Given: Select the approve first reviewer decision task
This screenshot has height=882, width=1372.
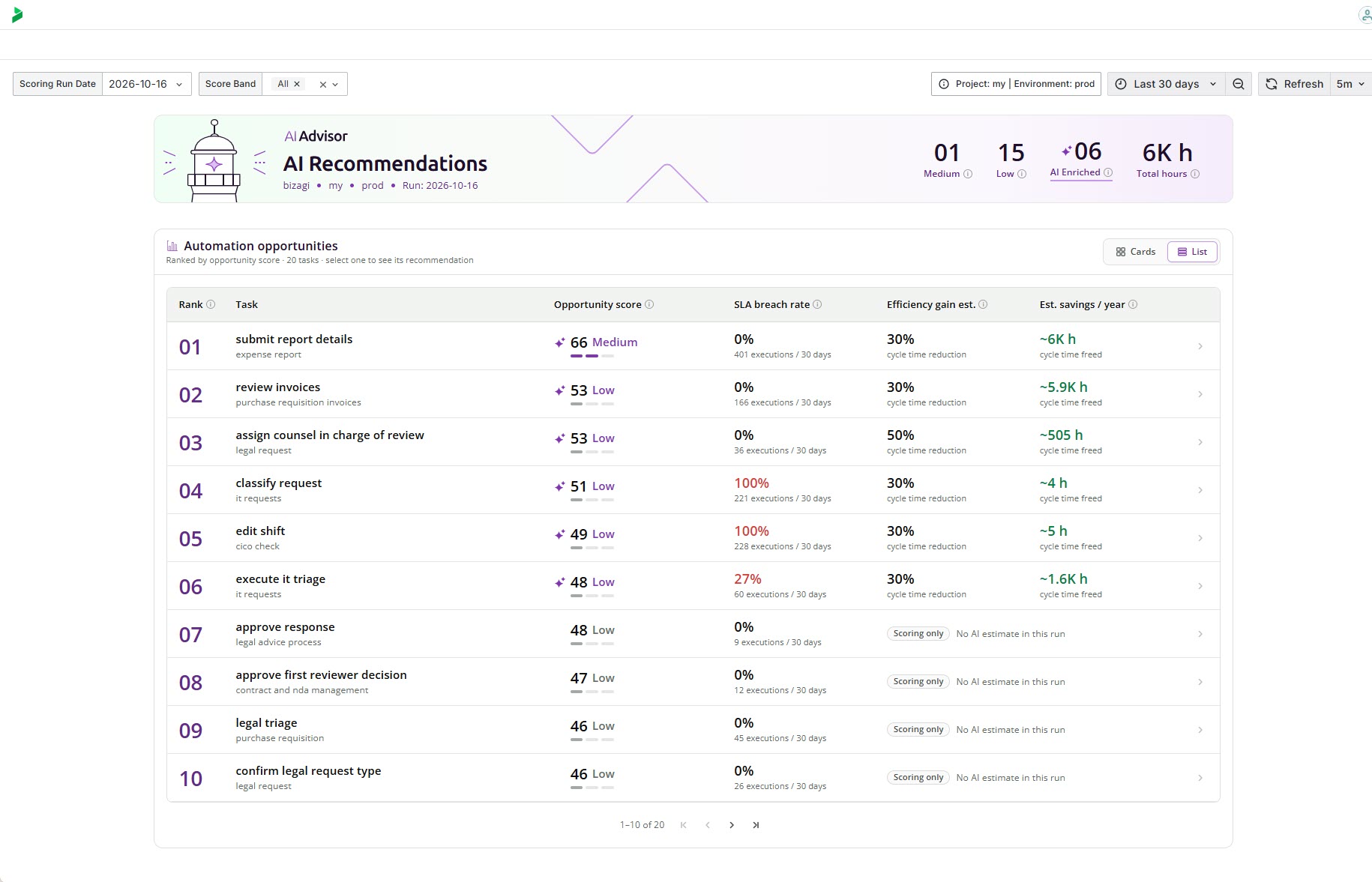Looking at the screenshot, I should tap(693, 682).
